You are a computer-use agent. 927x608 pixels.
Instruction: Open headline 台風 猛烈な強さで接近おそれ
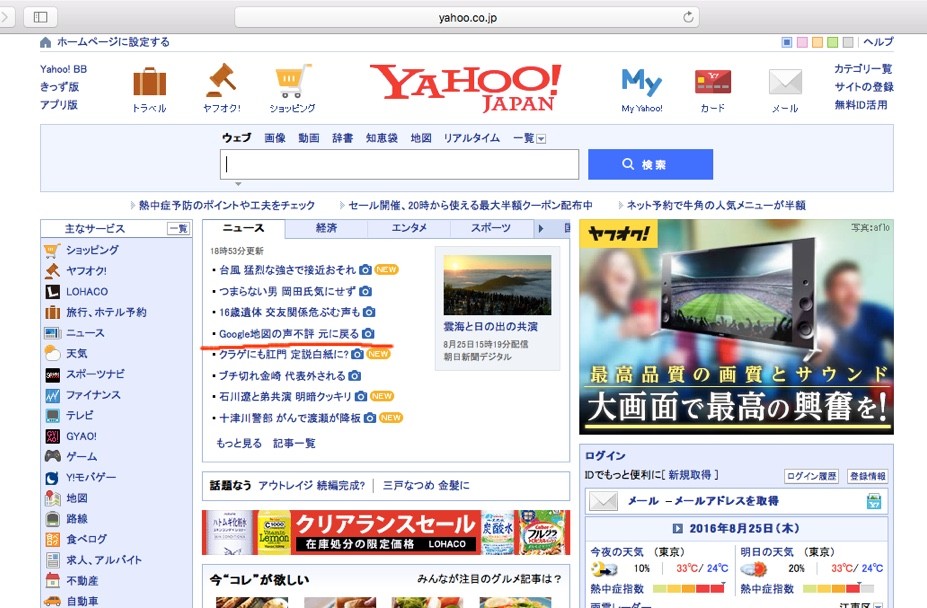[287, 270]
